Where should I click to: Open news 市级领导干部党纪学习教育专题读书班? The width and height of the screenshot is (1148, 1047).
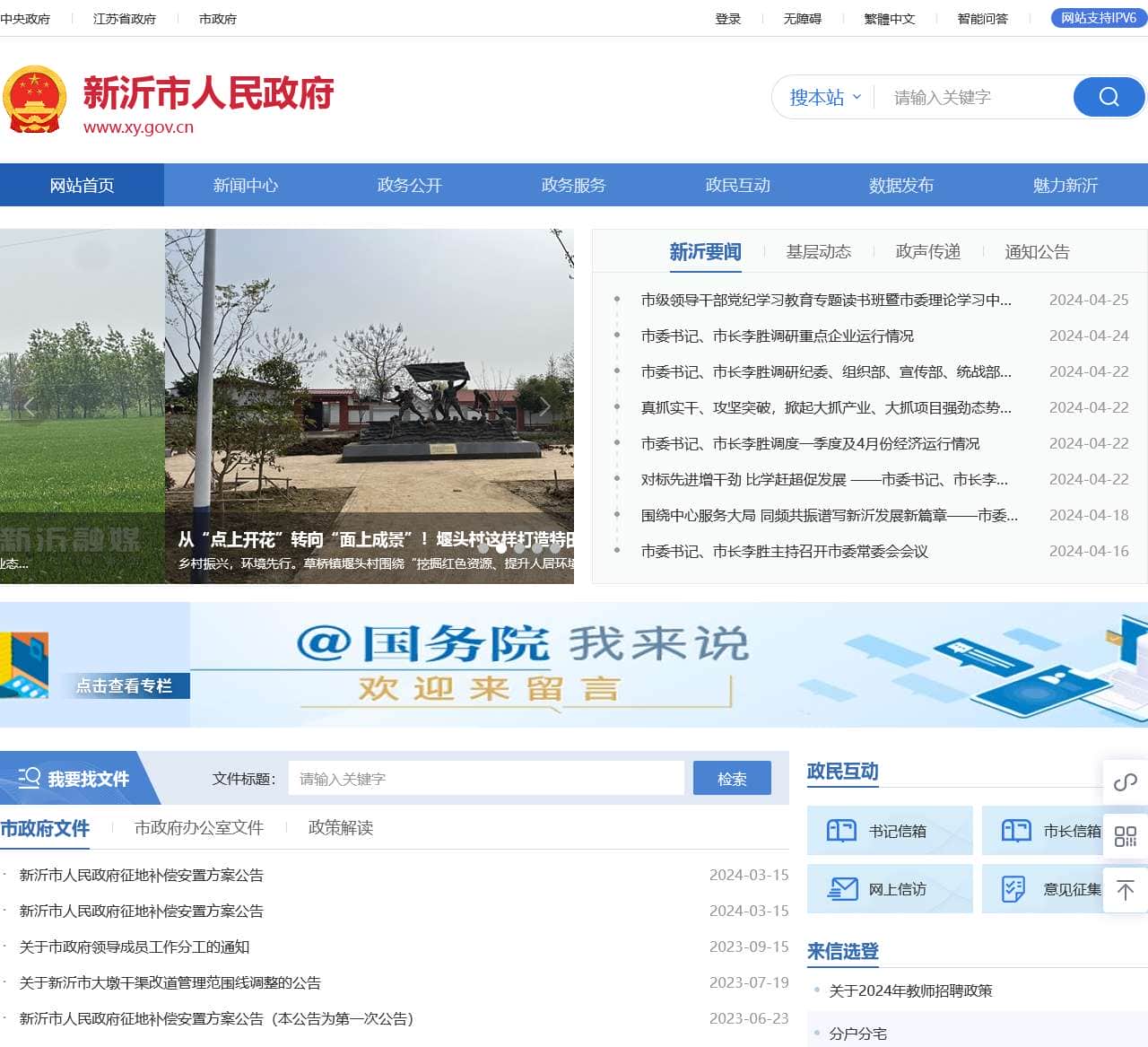coord(826,300)
